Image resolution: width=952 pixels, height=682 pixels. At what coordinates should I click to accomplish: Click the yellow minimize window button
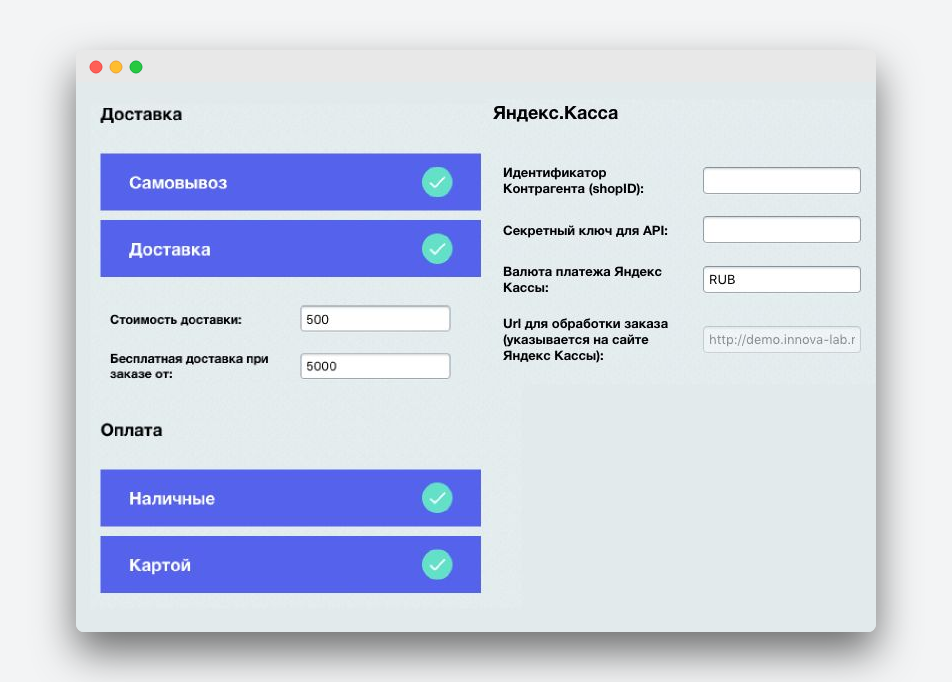pos(116,67)
